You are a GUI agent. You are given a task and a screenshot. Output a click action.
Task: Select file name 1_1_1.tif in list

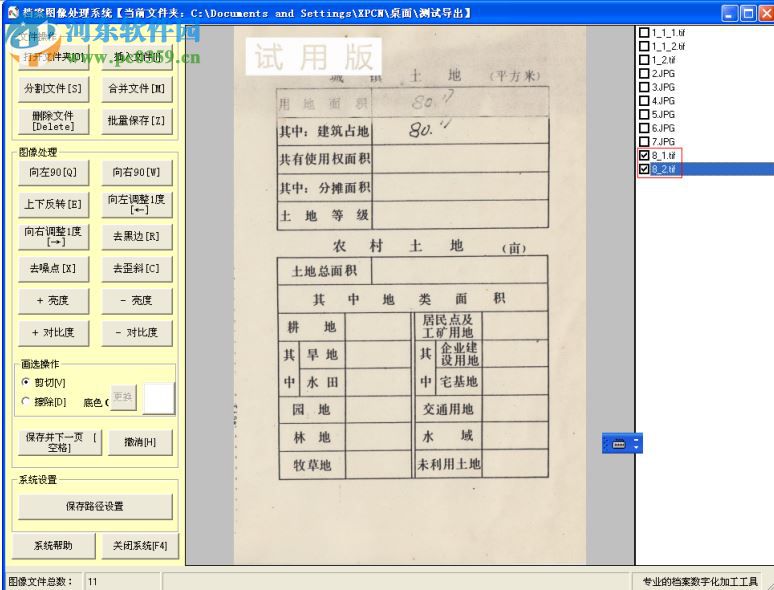[668, 33]
